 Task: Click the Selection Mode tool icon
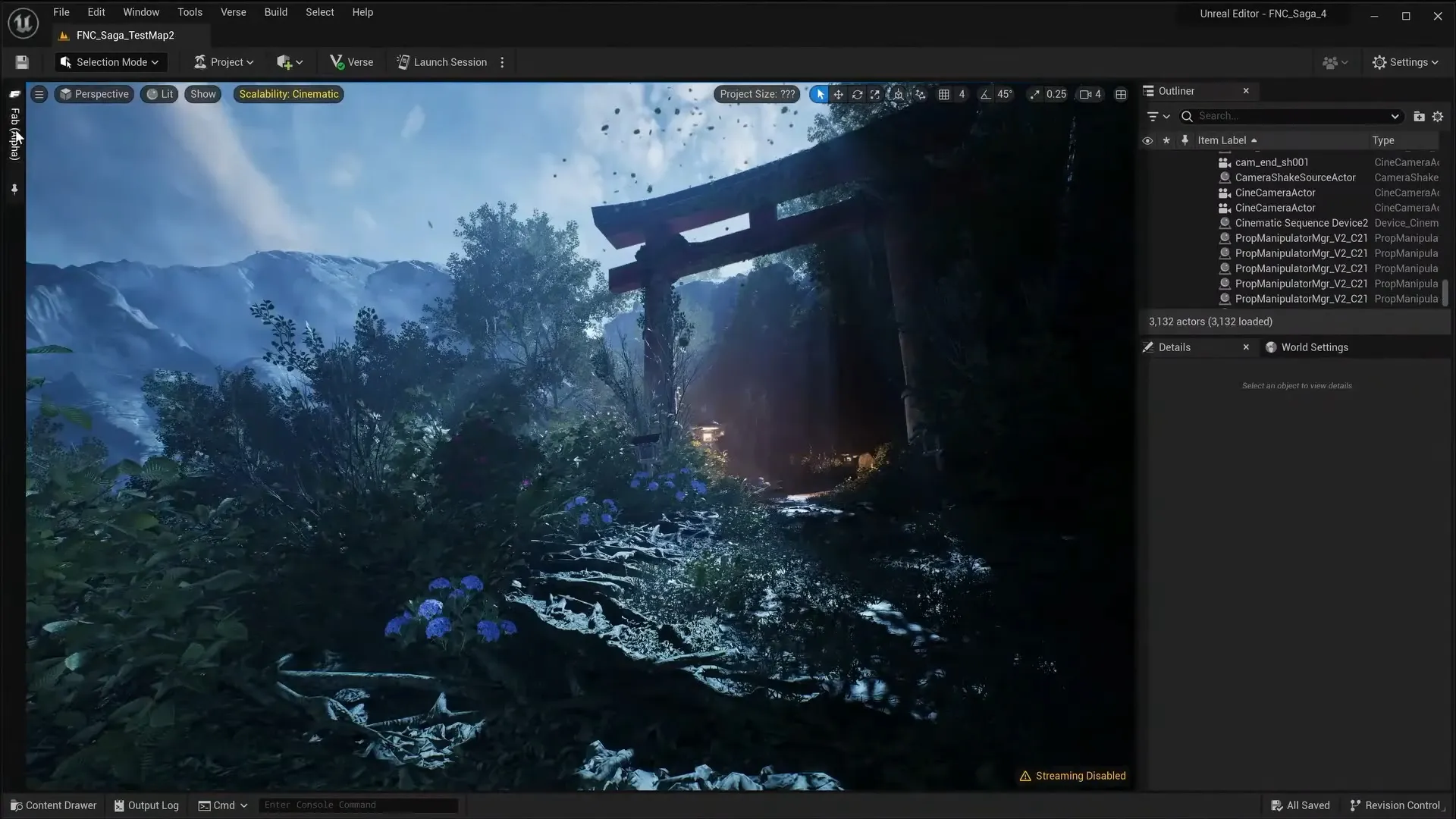[x=65, y=62]
